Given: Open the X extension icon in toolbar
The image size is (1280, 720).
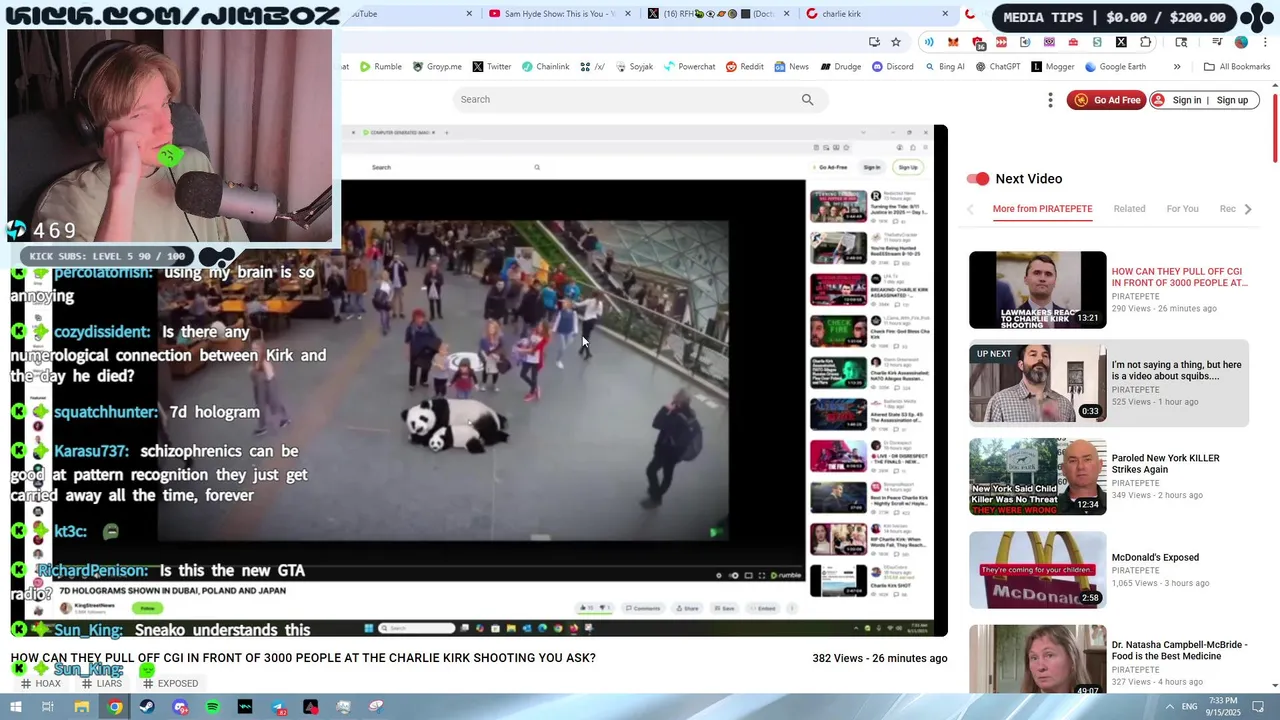Looking at the screenshot, I should point(1121,42).
